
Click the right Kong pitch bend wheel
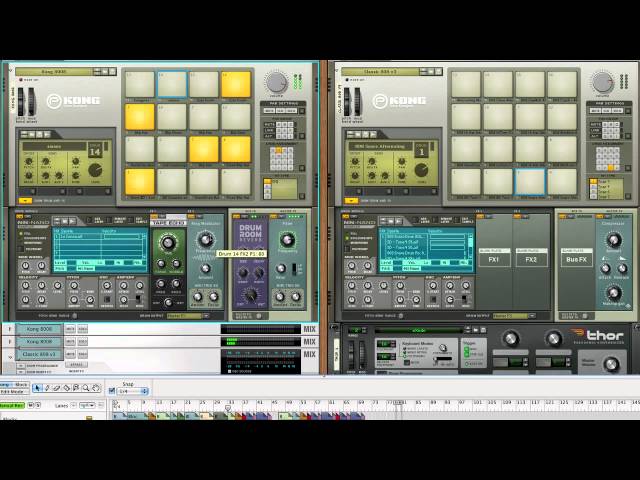(347, 101)
